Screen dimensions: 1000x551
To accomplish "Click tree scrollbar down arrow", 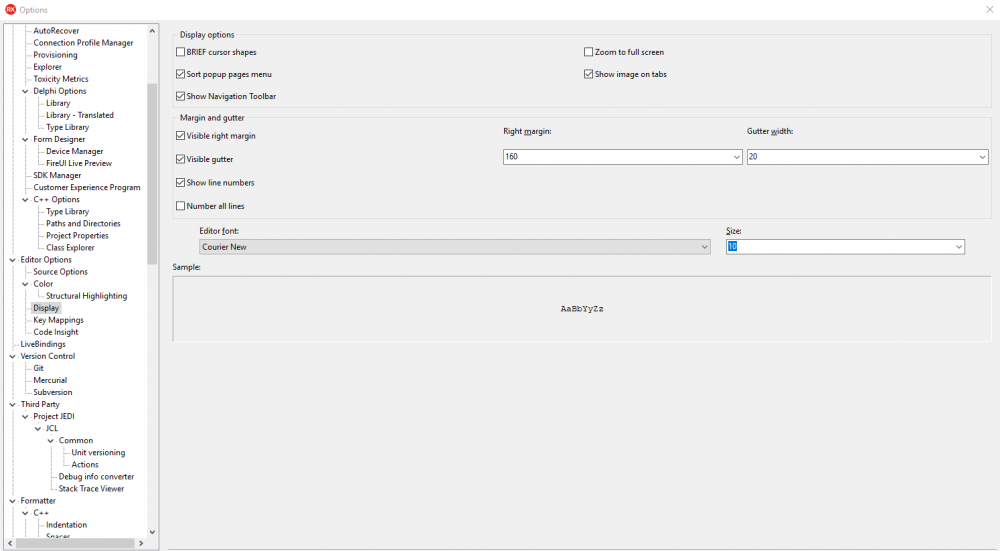I will [x=152, y=532].
